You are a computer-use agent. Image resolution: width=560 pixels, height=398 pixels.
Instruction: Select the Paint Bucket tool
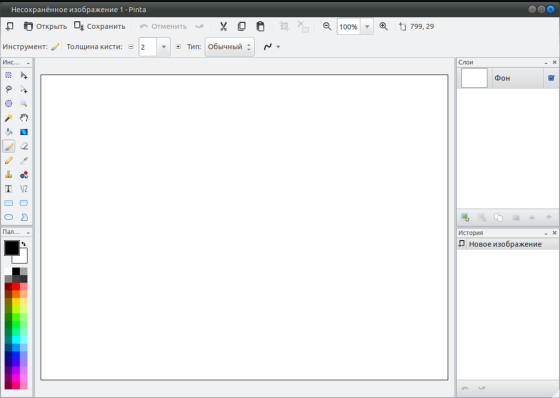tap(9, 132)
